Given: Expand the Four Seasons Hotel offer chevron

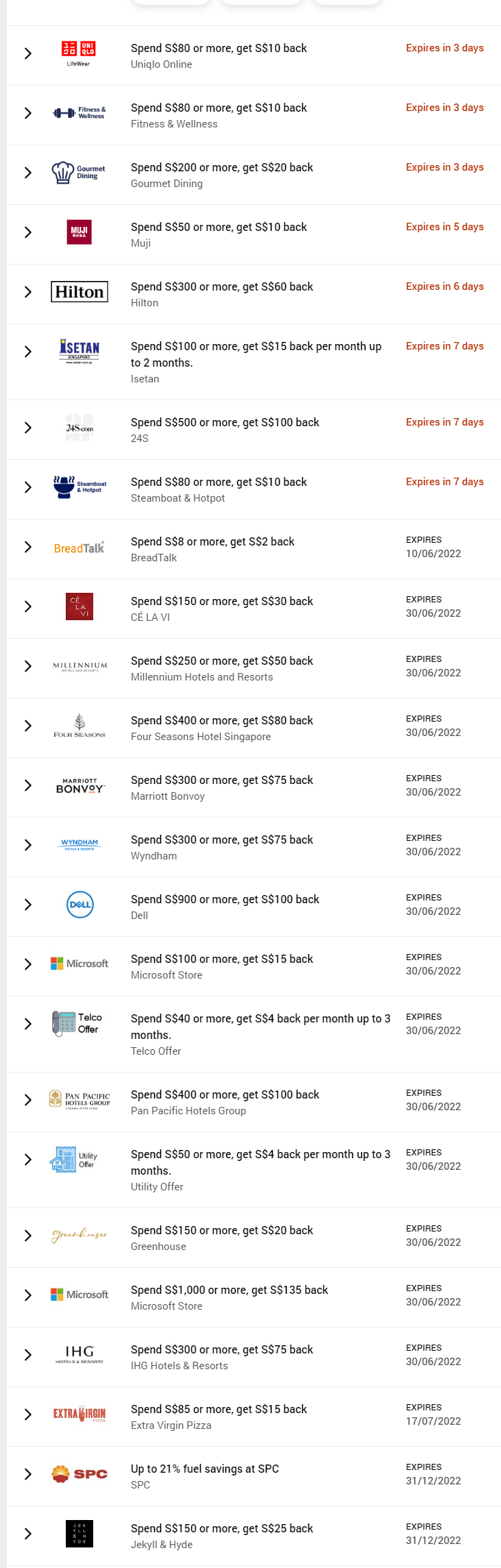Looking at the screenshot, I should point(27,726).
